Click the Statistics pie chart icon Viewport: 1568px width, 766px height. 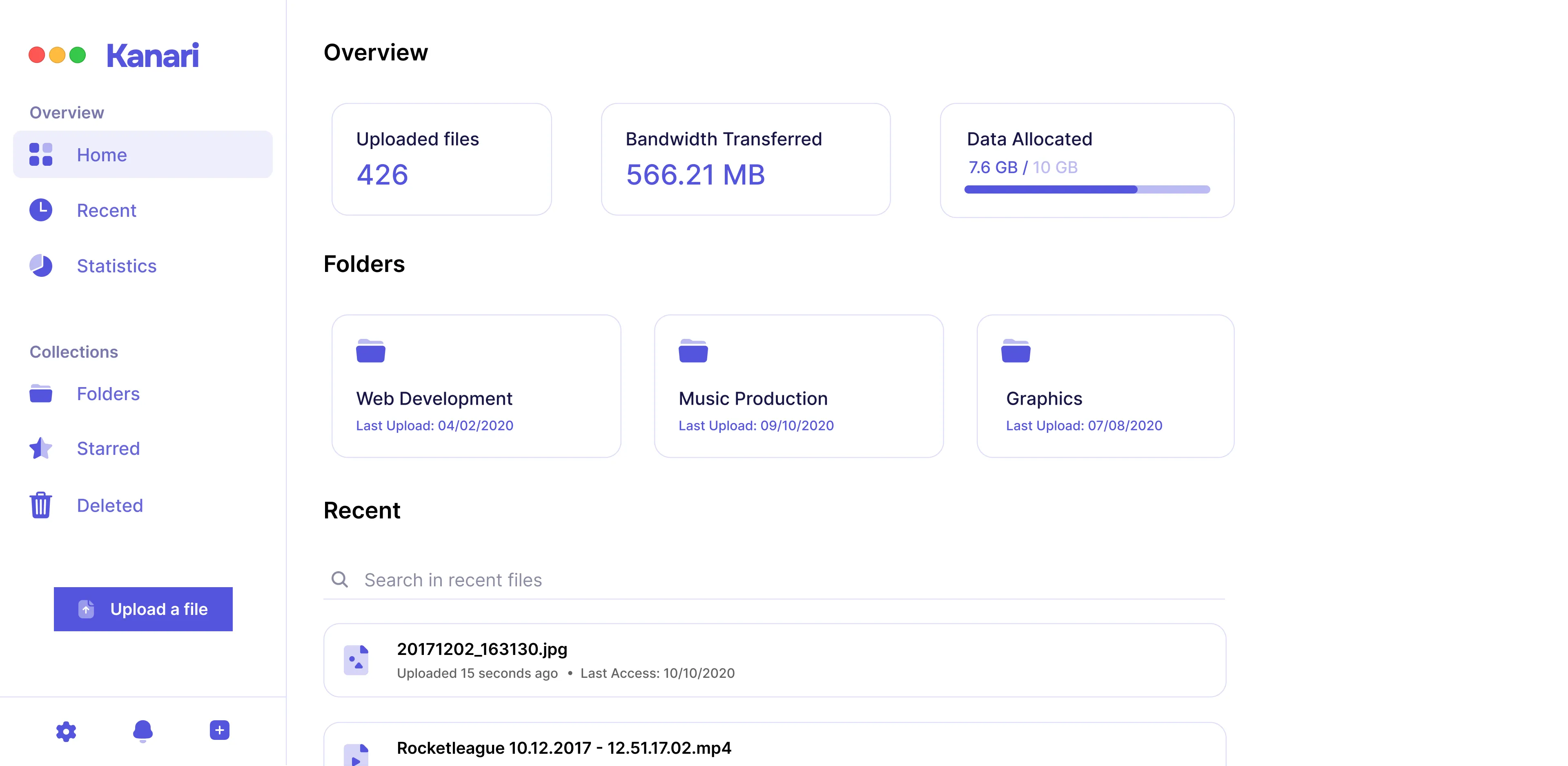[41, 265]
